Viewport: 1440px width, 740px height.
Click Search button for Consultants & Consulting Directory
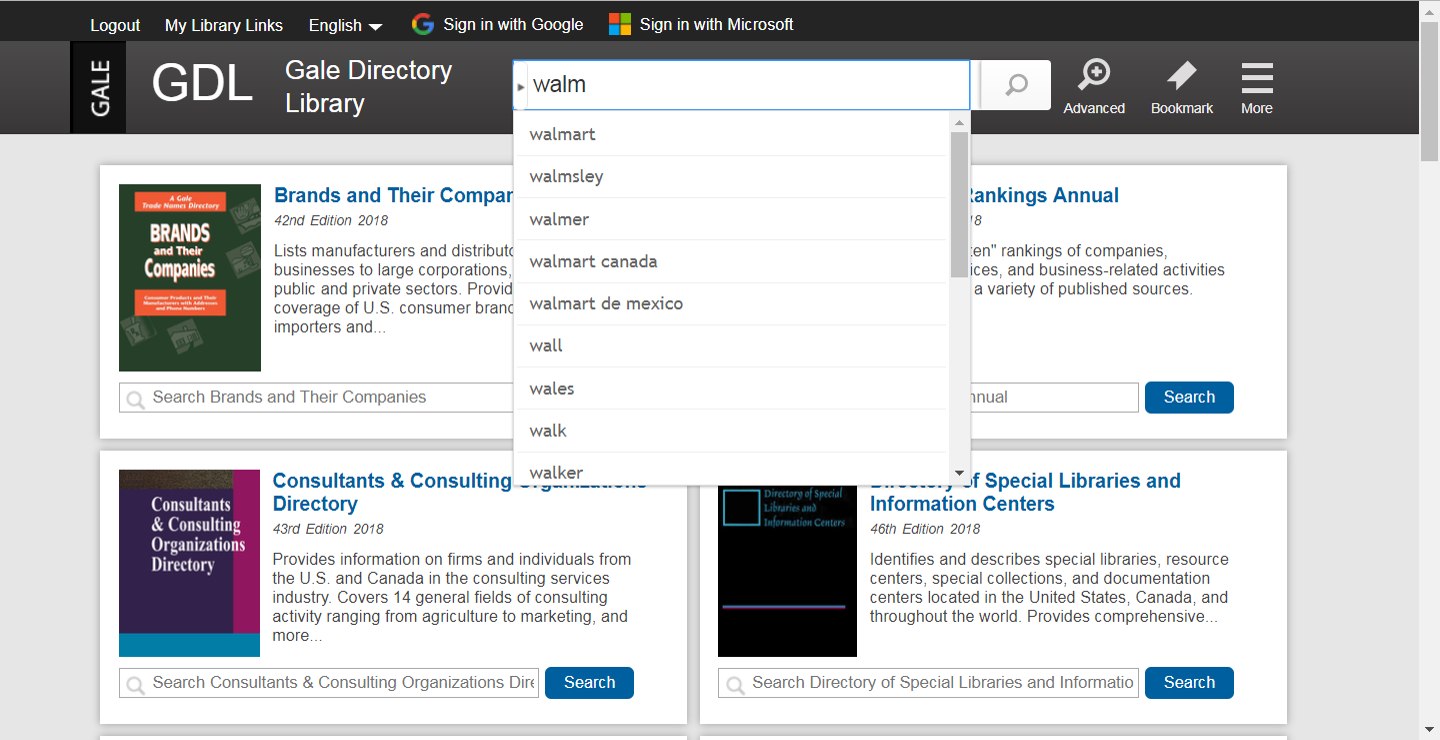(589, 683)
